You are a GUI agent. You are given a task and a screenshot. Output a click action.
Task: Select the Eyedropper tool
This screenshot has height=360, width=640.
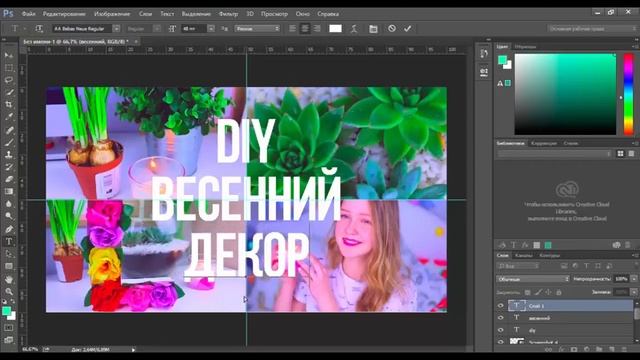(x=9, y=117)
